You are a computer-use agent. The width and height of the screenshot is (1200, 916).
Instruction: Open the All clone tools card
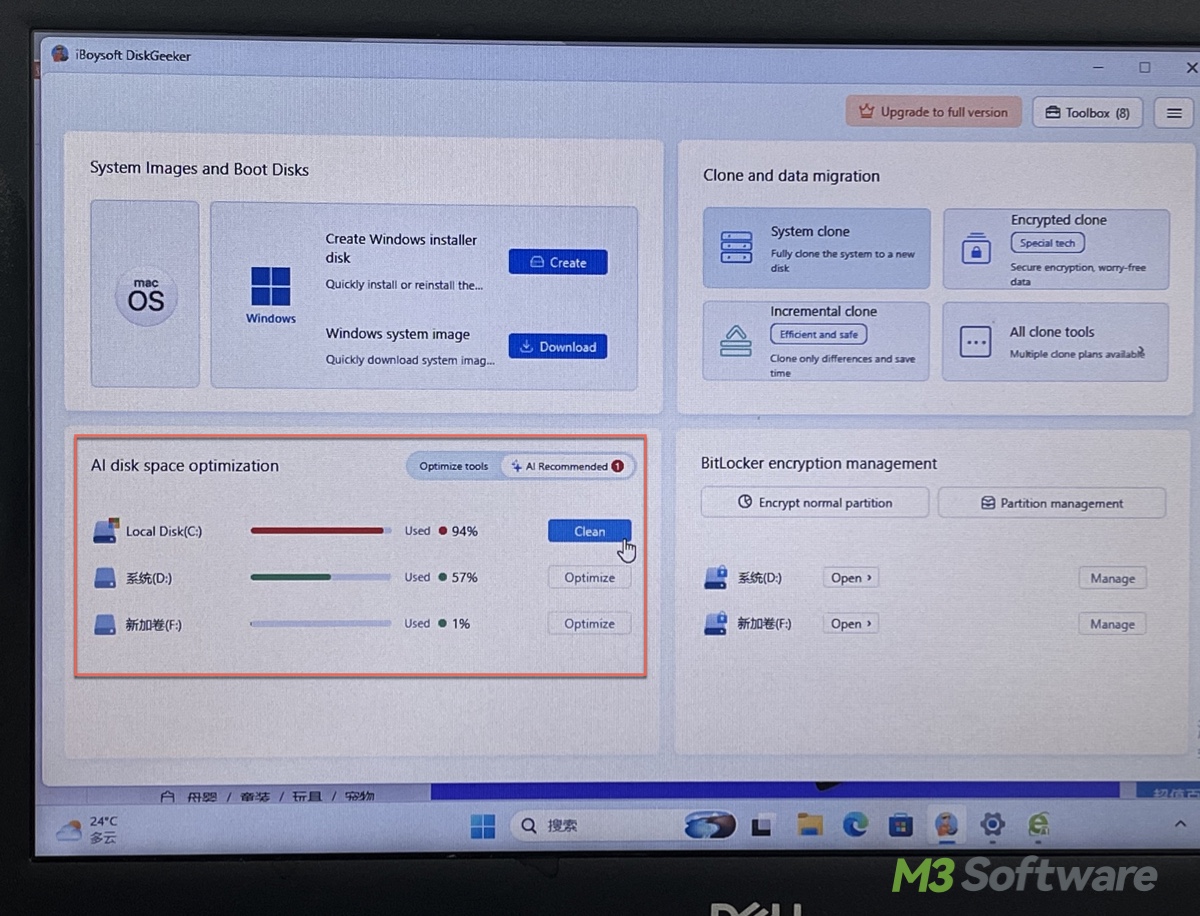coord(1056,341)
